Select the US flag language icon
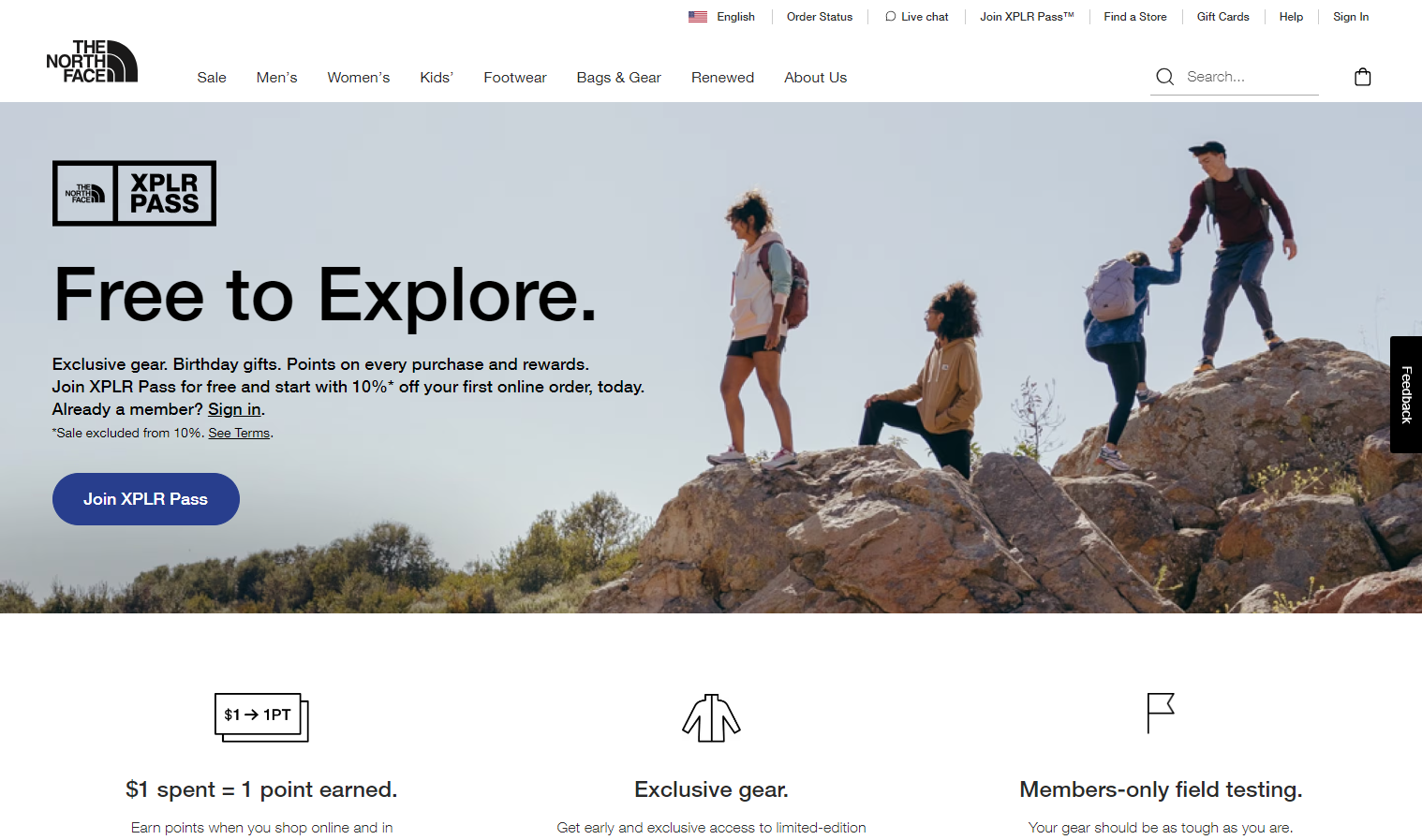Viewport: 1422px width, 840px height. click(698, 17)
